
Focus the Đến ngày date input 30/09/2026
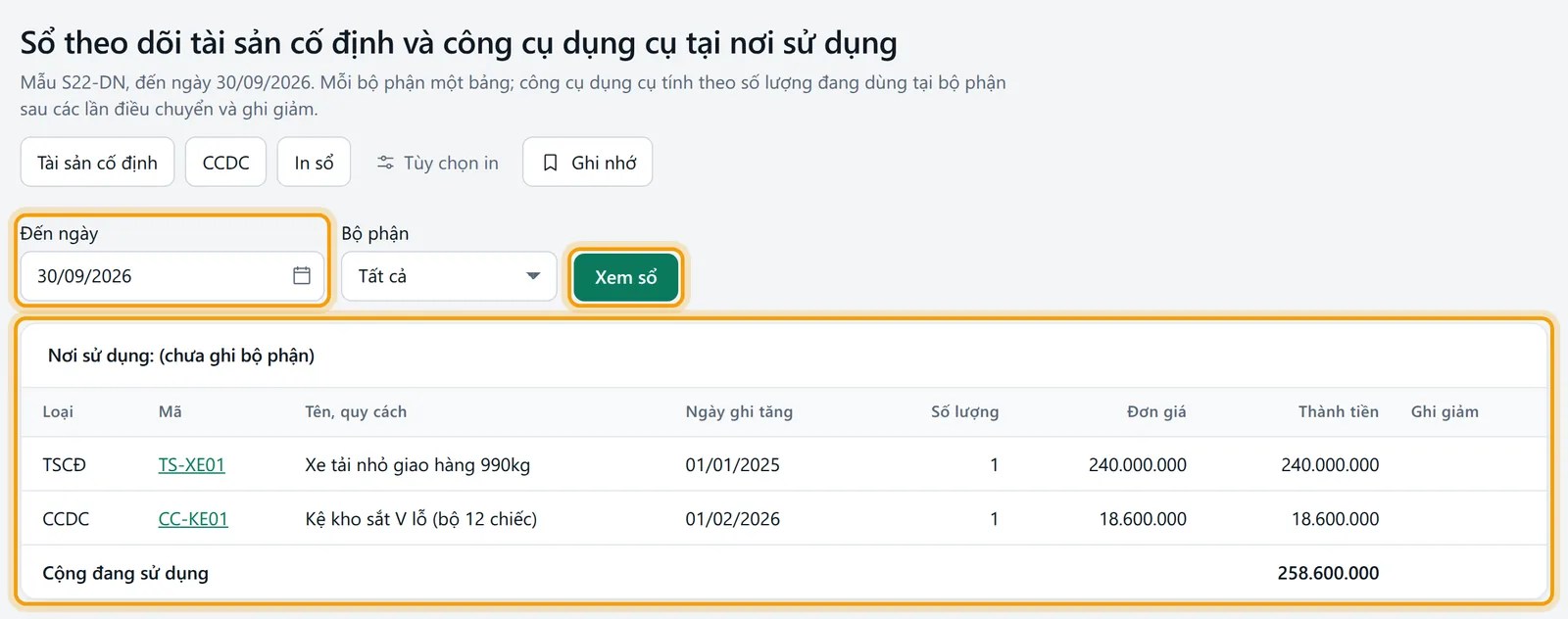pyautogui.click(x=172, y=276)
